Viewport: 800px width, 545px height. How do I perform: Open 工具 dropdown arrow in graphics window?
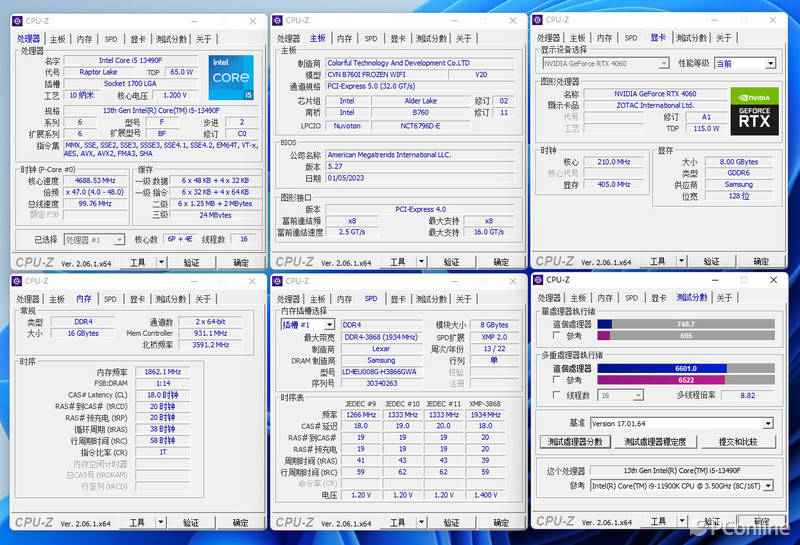click(682, 262)
